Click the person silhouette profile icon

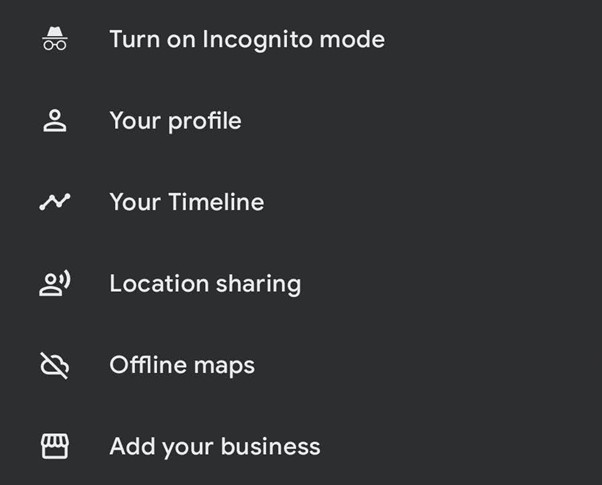coord(54,121)
